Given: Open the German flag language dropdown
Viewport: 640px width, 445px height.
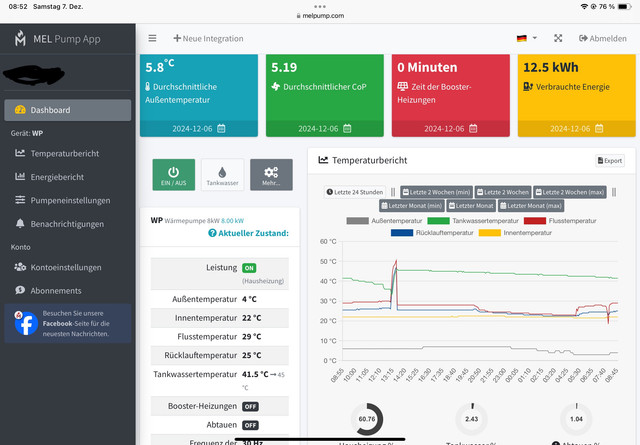Looking at the screenshot, I should click(x=527, y=38).
